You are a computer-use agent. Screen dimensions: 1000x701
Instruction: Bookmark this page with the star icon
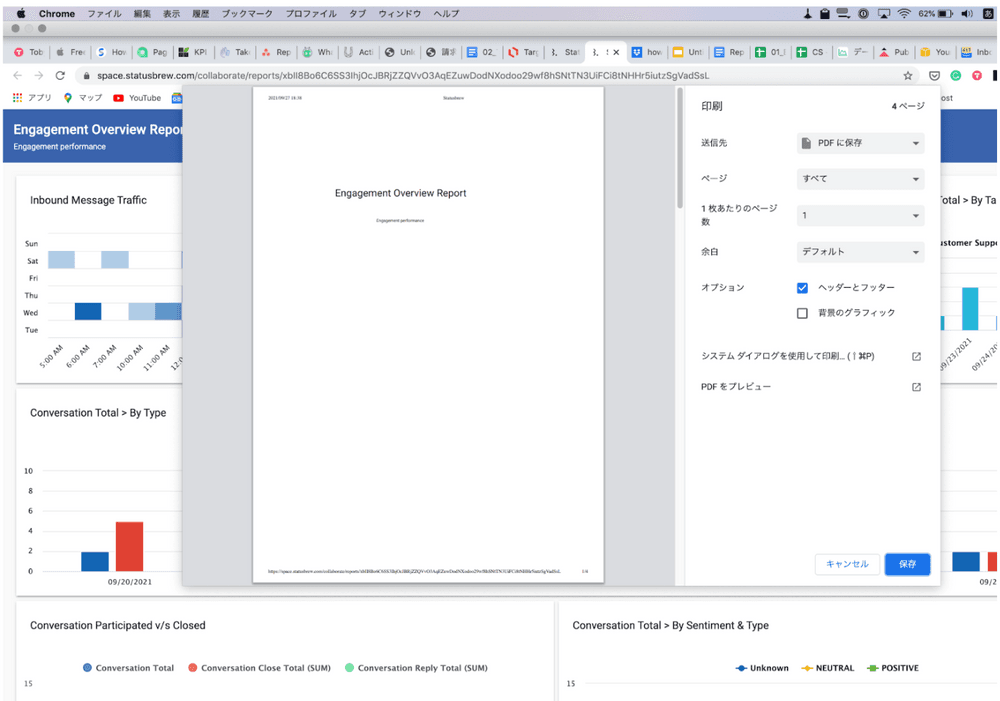(907, 75)
